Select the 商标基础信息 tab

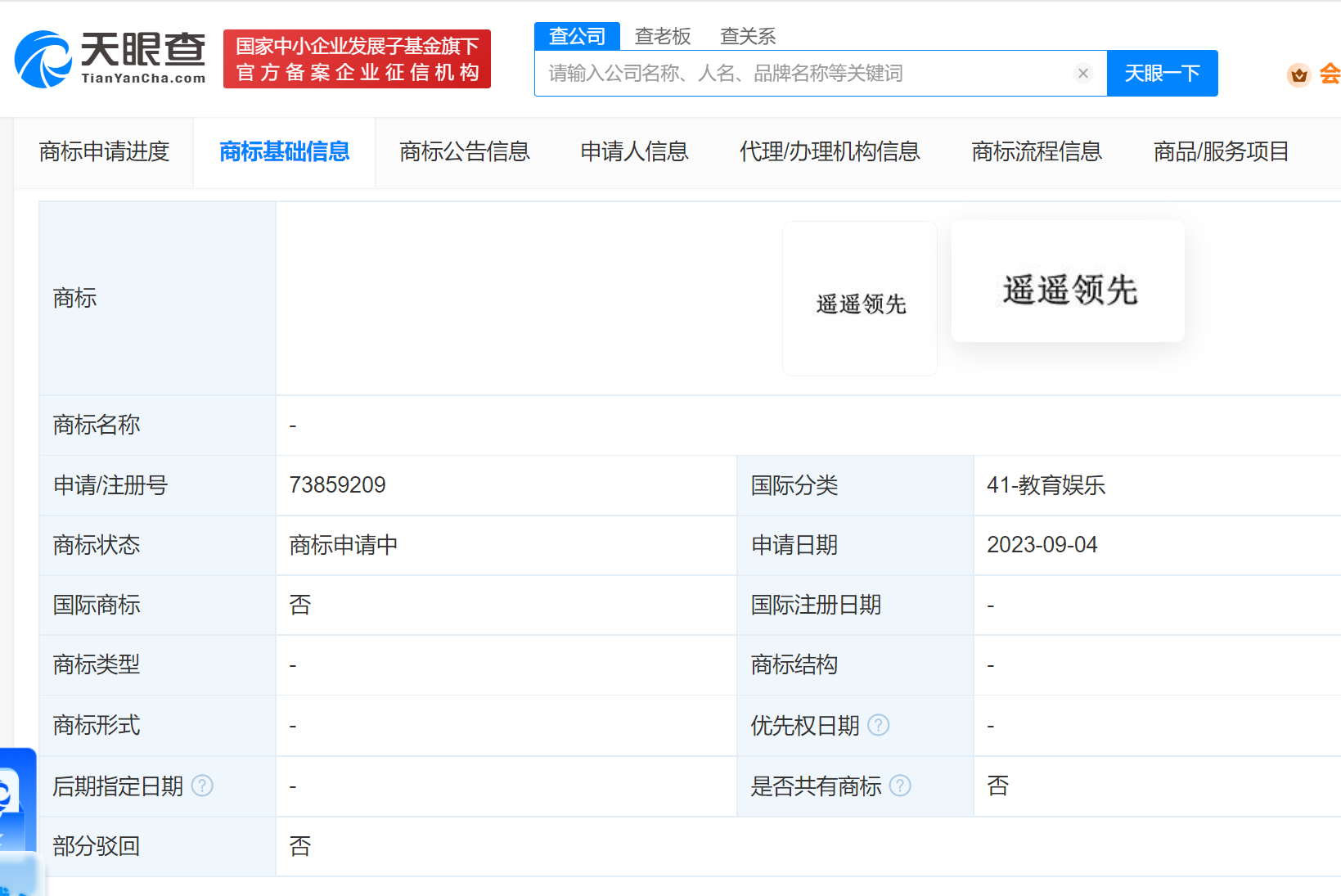point(285,151)
